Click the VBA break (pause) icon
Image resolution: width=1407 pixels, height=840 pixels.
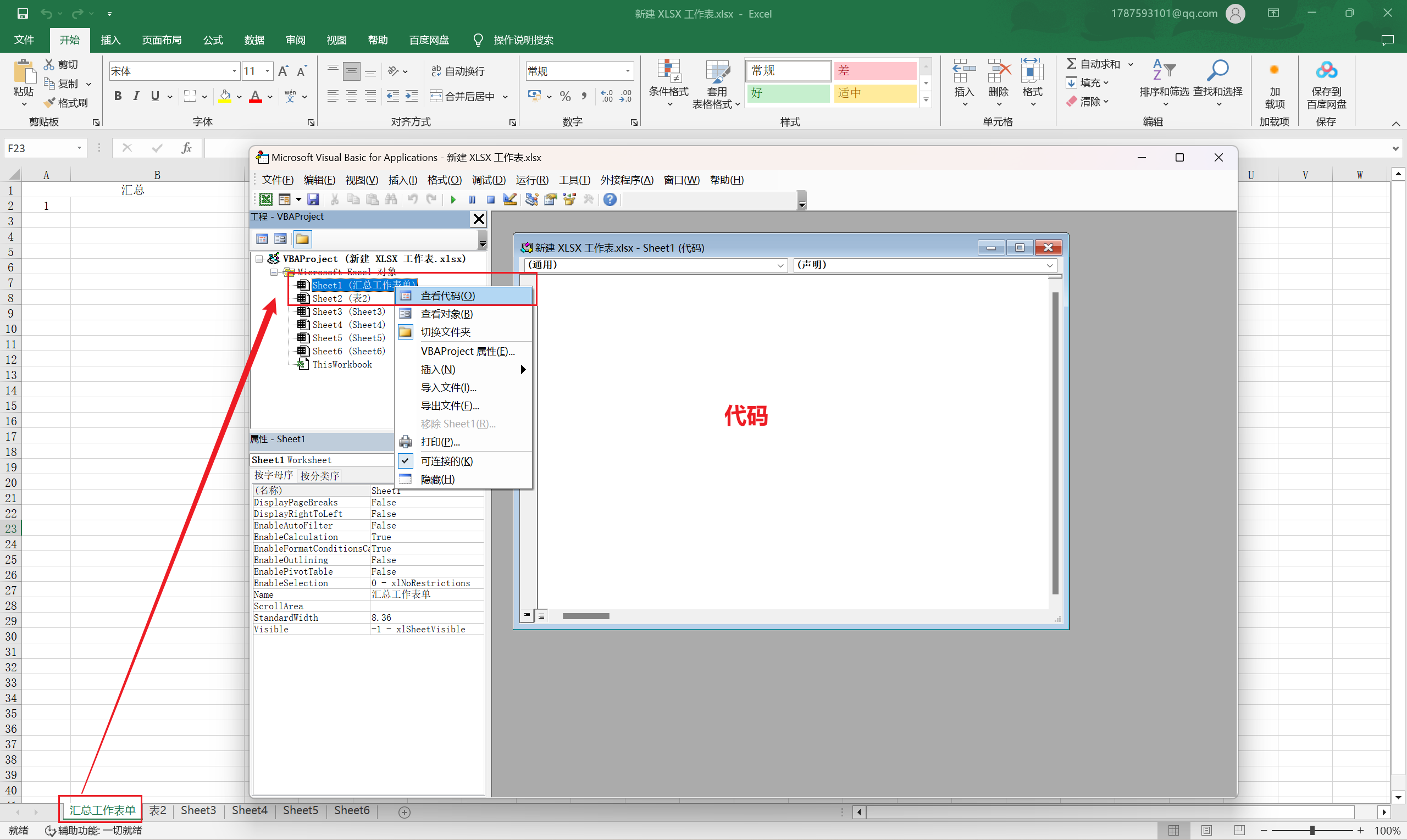[472, 199]
